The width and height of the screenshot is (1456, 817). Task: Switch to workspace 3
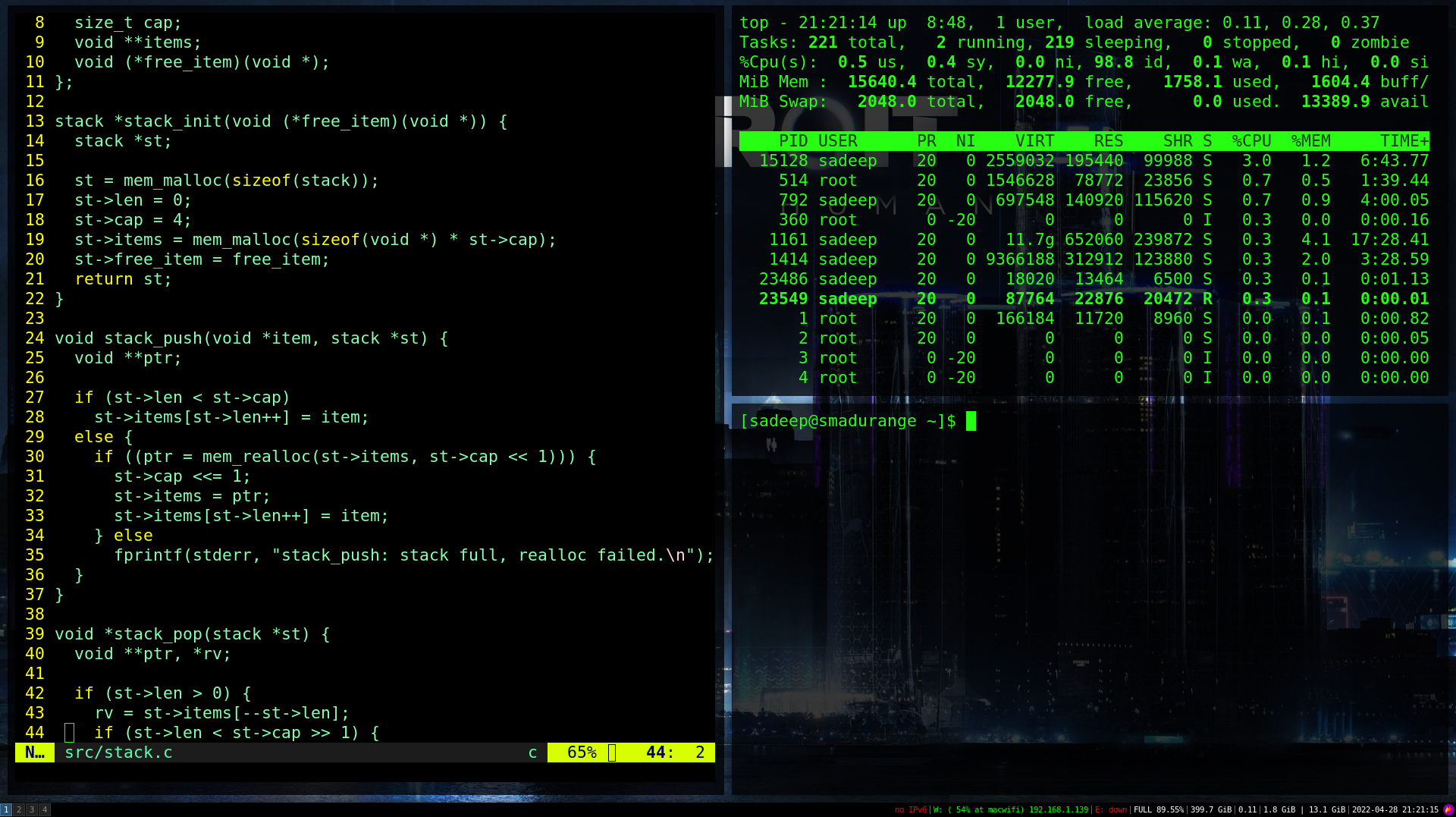click(x=32, y=809)
